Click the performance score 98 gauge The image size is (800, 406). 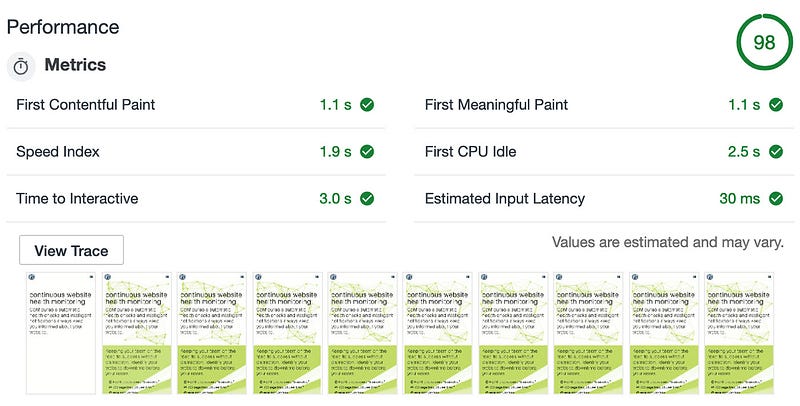pos(764,42)
